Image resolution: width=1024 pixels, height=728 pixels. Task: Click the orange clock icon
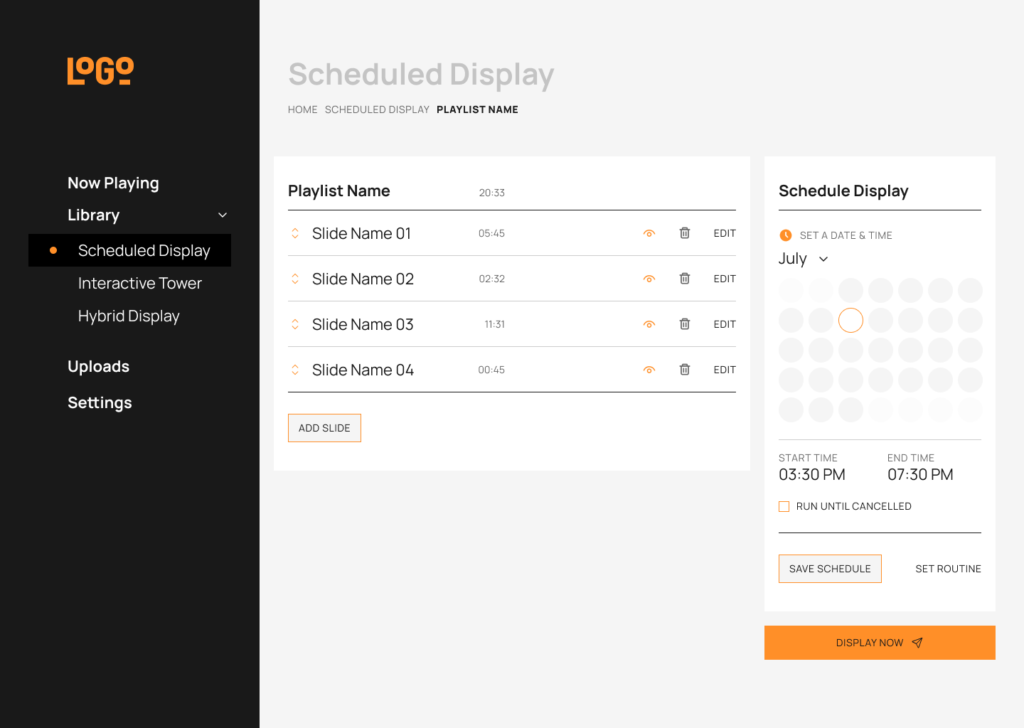pos(785,235)
